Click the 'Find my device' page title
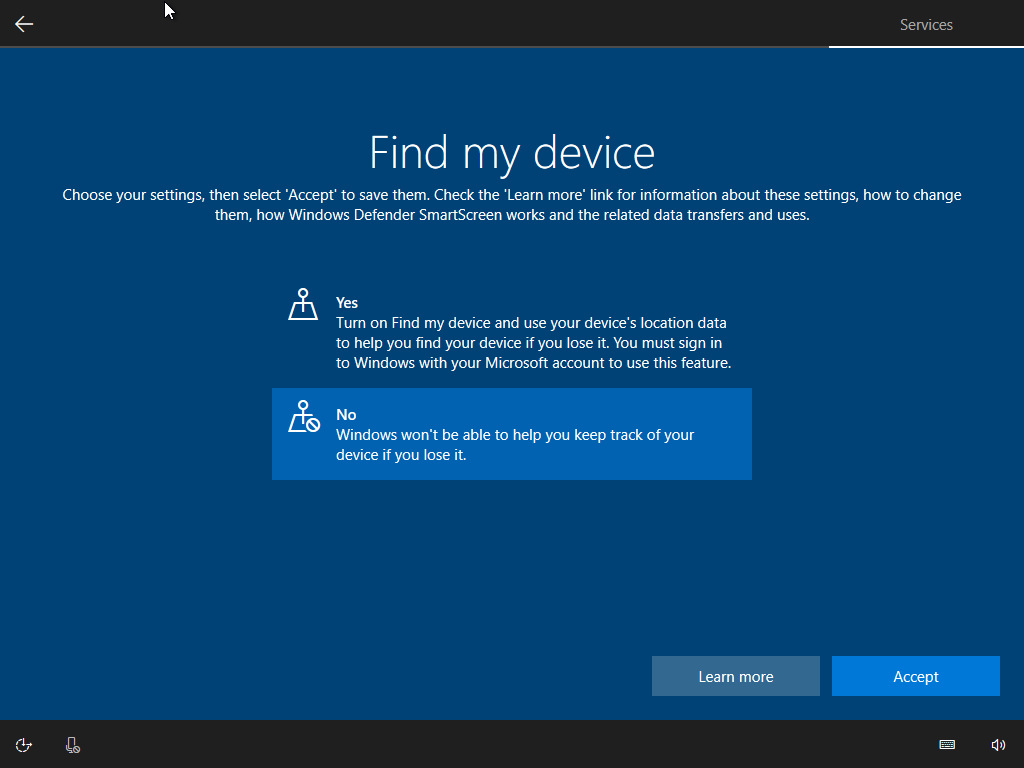 pyautogui.click(x=512, y=153)
